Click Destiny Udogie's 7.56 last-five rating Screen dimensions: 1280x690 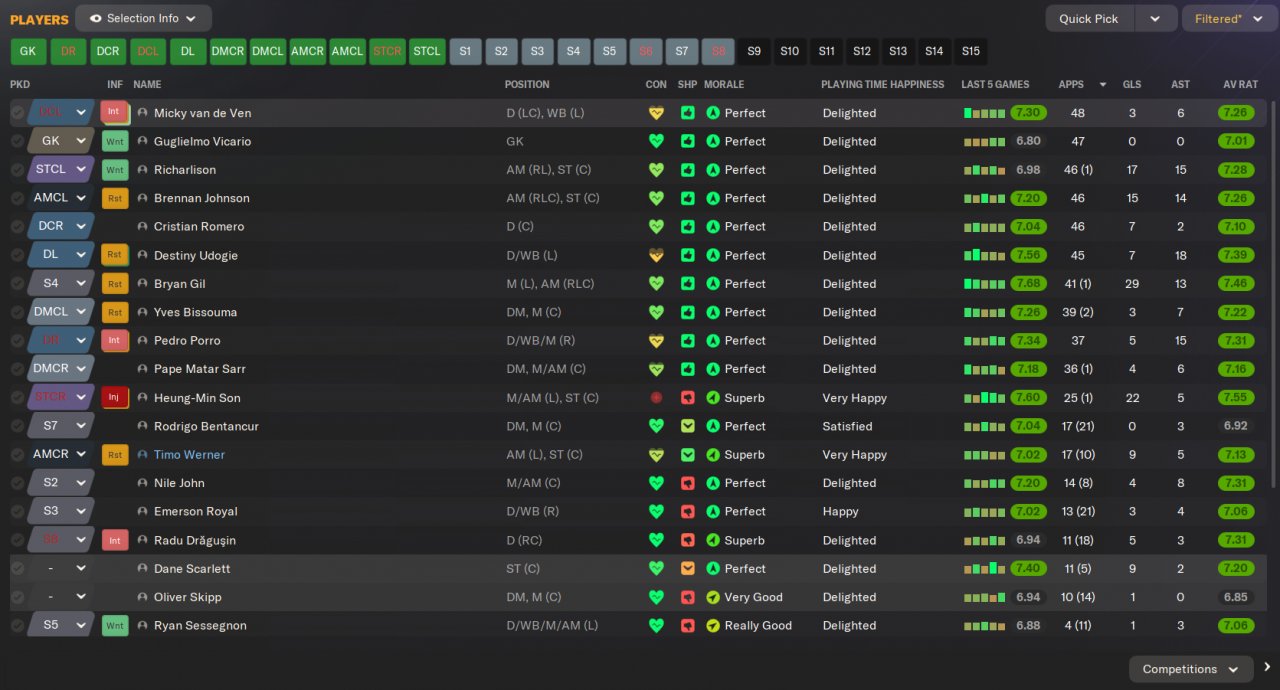tap(1029, 255)
